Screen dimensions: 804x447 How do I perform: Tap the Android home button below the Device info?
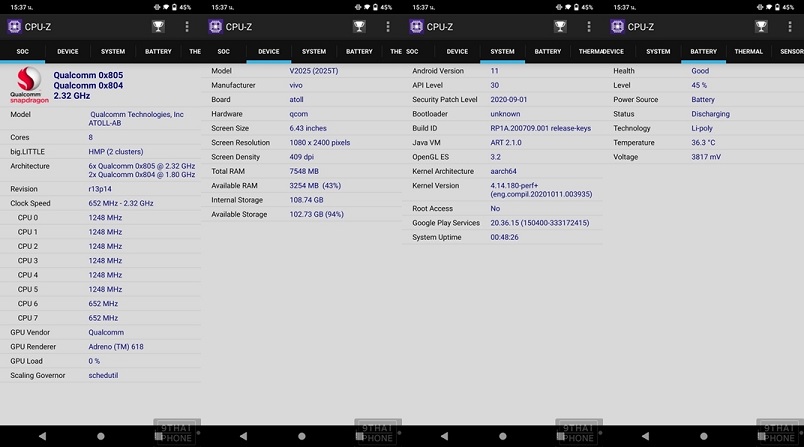tap(302, 436)
